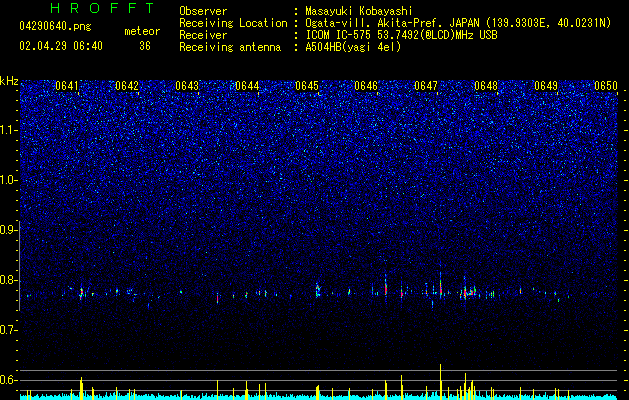629x400 pixels.
Task: Click the 1.0 kHz axis label
Action: click(9, 180)
